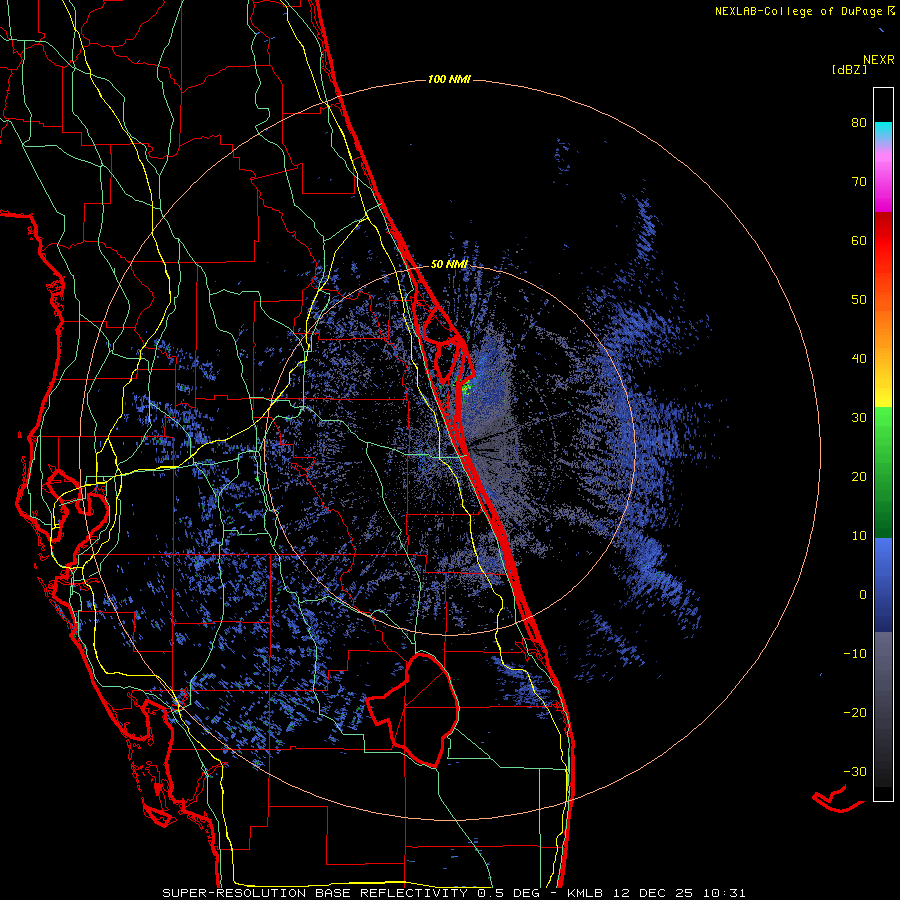This screenshot has height=900, width=900.
Task: Click the -10 value on the dBZ scale
Action: click(855, 654)
